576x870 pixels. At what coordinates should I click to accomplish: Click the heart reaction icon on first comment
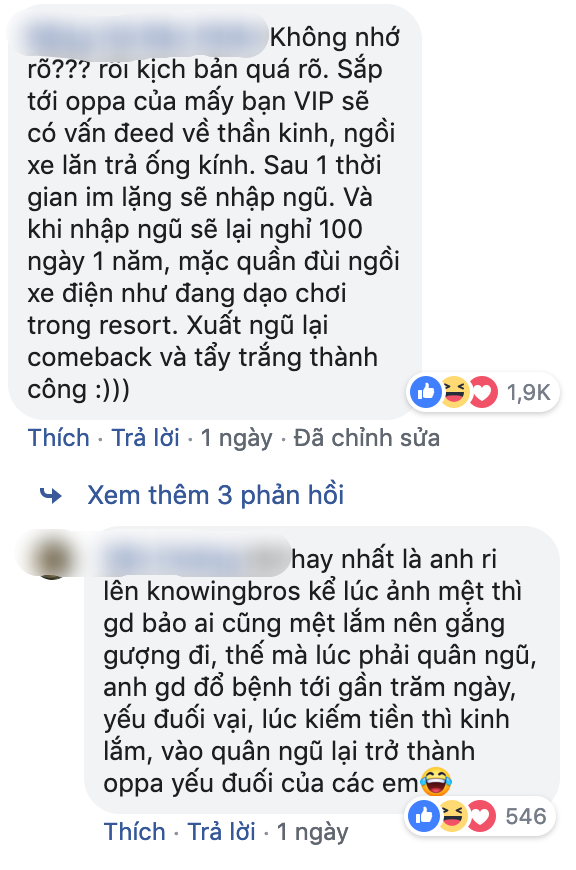(482, 392)
